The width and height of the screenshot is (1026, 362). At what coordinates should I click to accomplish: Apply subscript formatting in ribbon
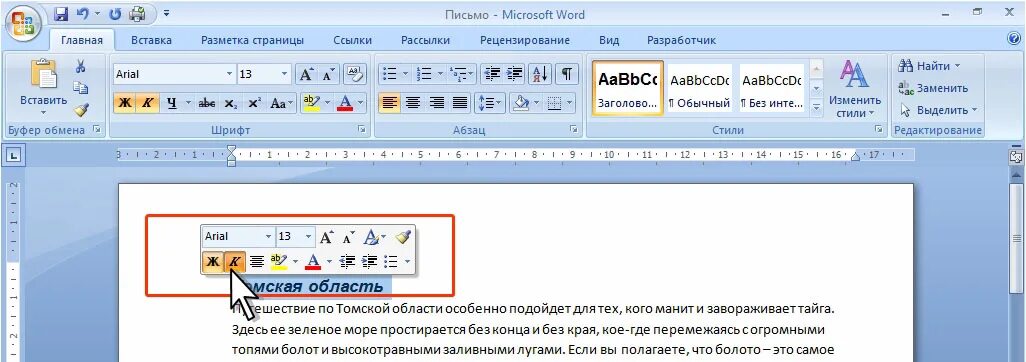pyautogui.click(x=230, y=103)
